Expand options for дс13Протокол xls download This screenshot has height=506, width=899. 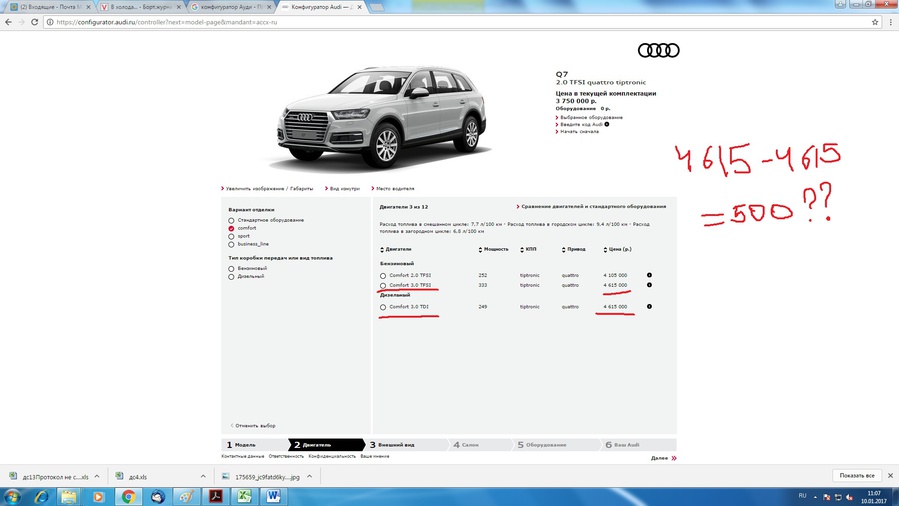point(97,476)
